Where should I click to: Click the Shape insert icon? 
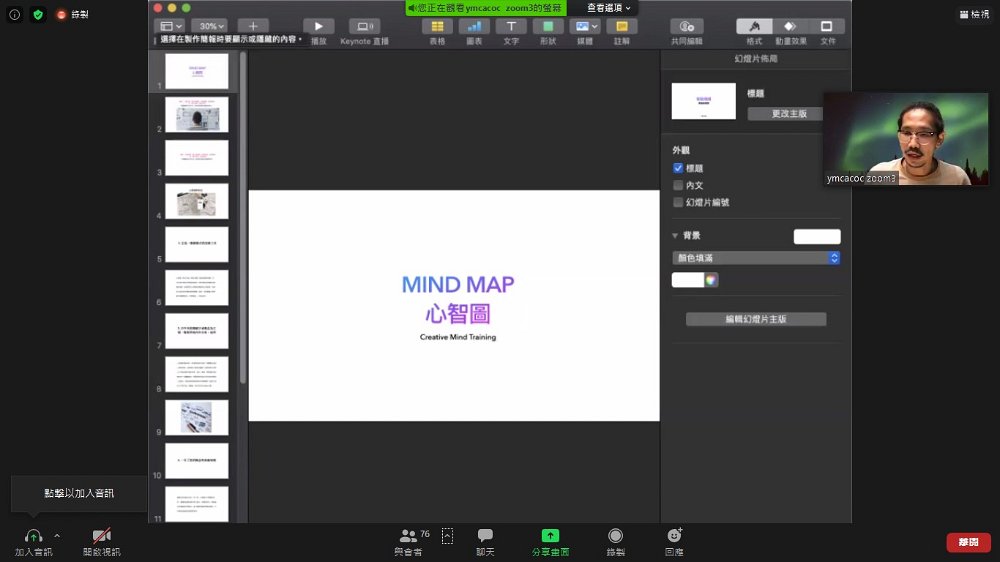click(548, 26)
